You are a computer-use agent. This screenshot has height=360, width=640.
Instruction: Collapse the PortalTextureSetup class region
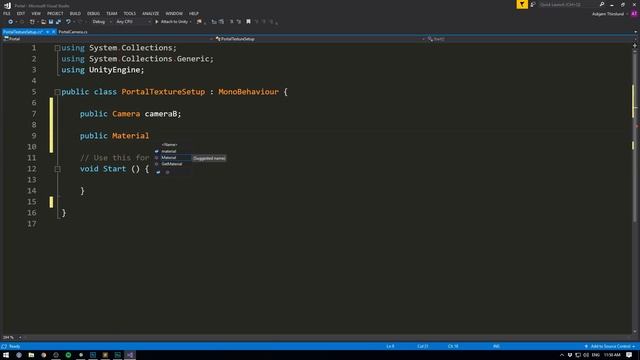coord(58,92)
